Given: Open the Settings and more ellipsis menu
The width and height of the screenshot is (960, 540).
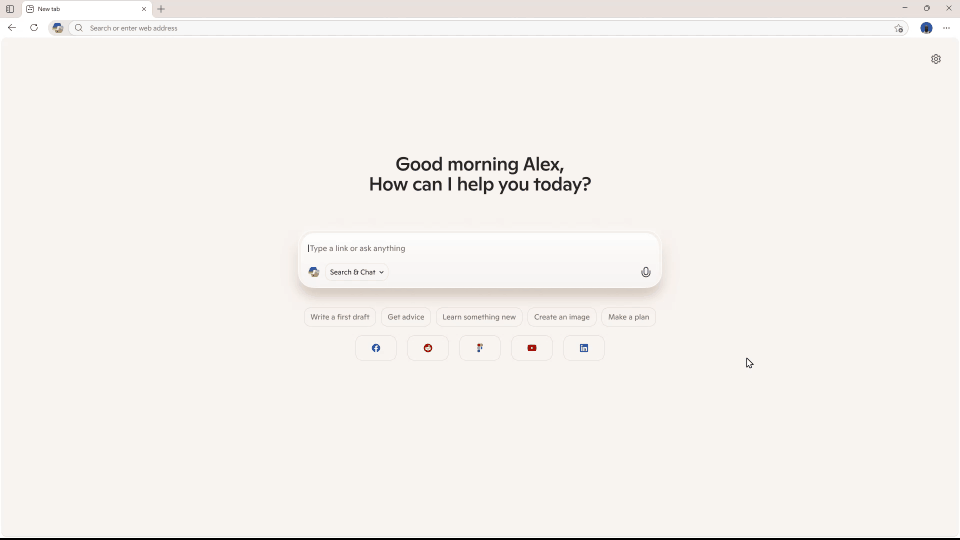Looking at the screenshot, I should pos(947,28).
